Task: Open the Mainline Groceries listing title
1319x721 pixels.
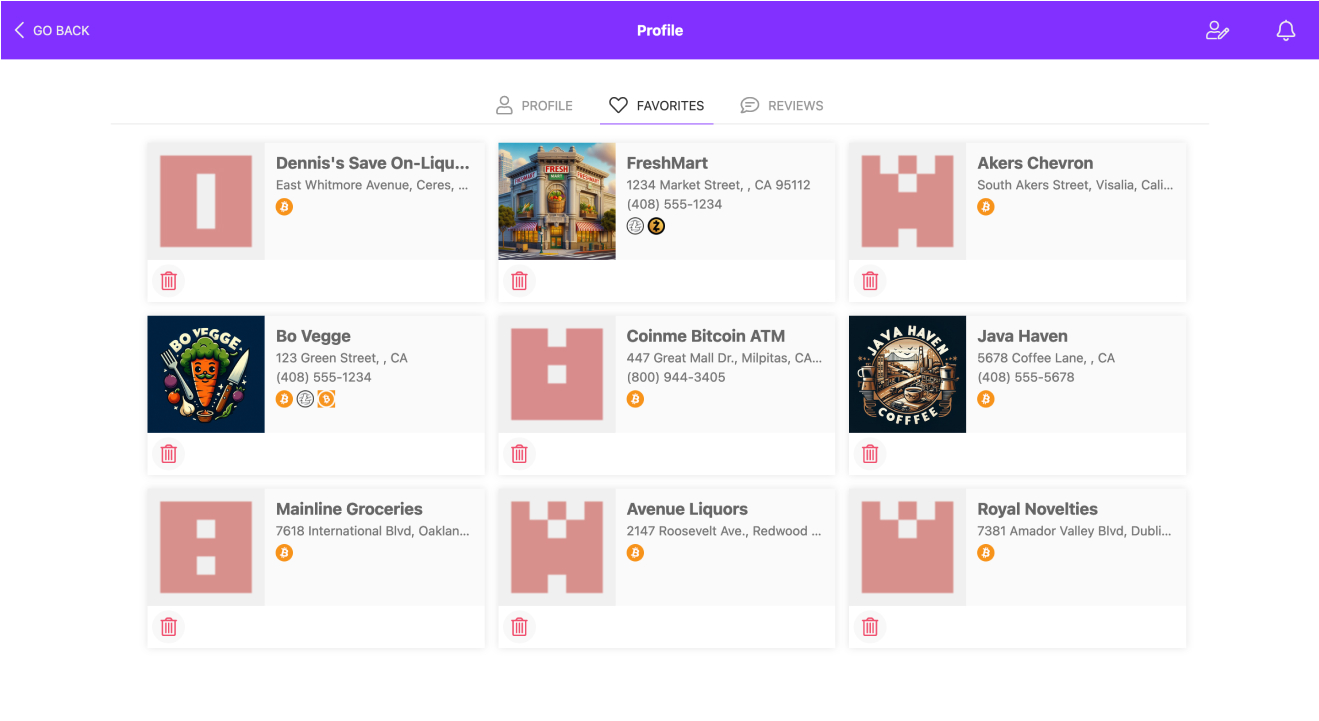Action: (x=349, y=509)
